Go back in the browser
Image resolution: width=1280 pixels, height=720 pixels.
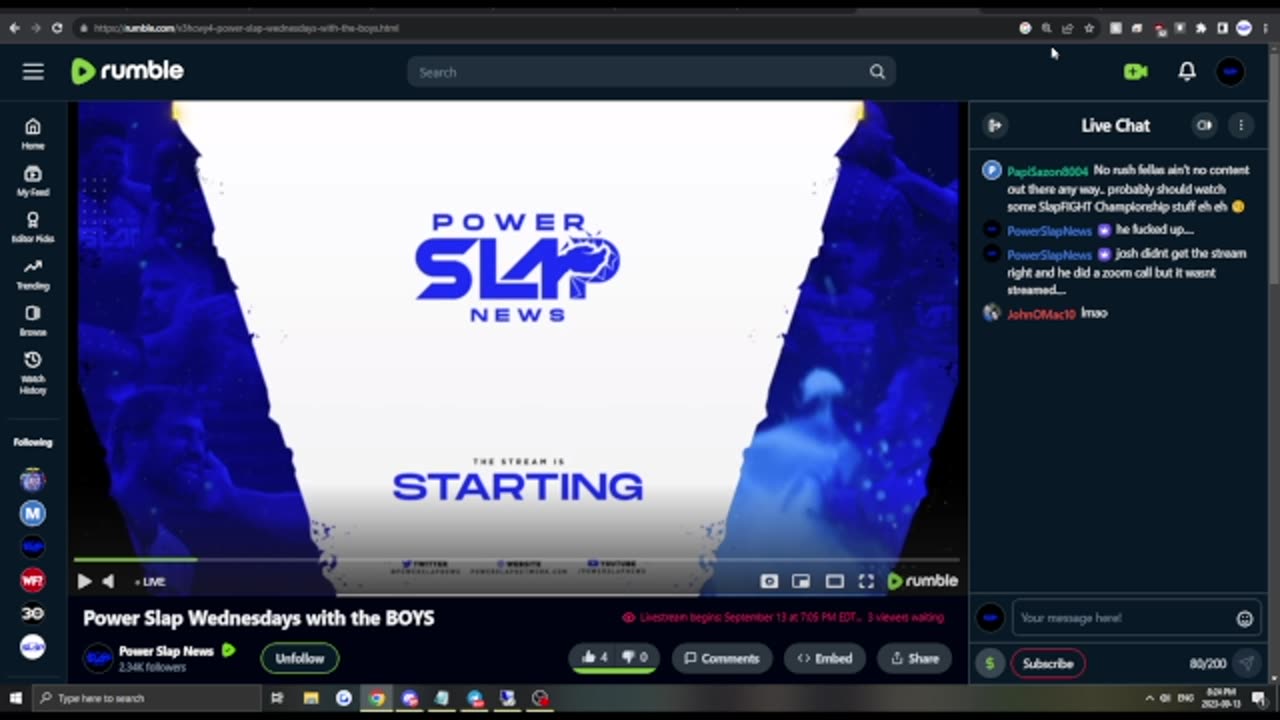[x=14, y=28]
